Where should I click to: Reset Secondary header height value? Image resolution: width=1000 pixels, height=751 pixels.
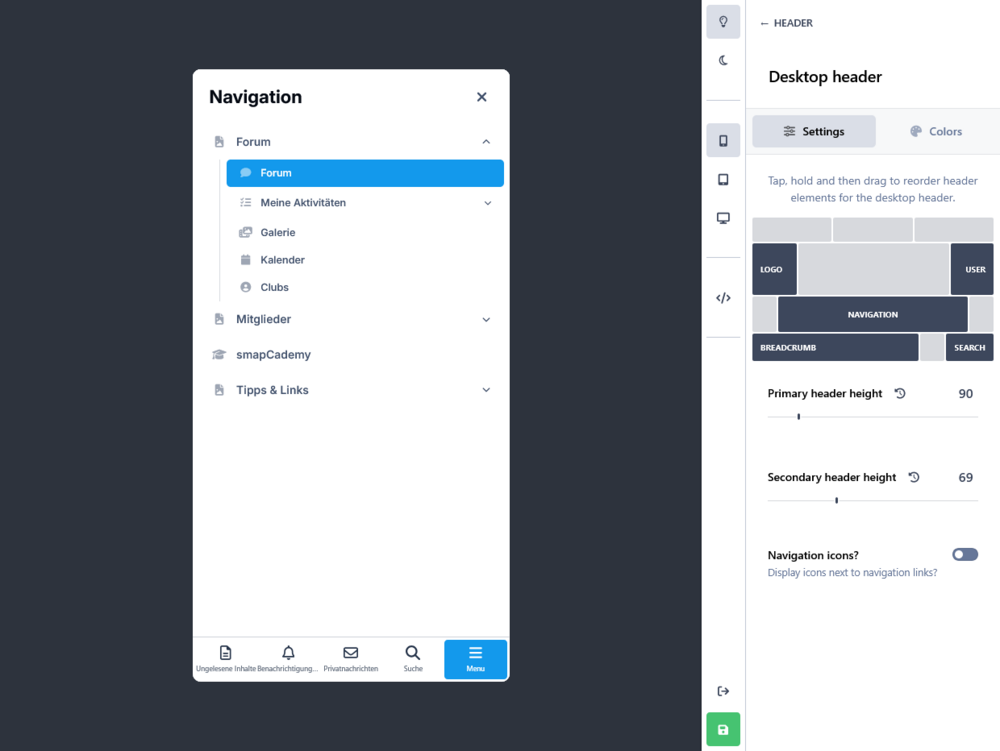click(914, 477)
